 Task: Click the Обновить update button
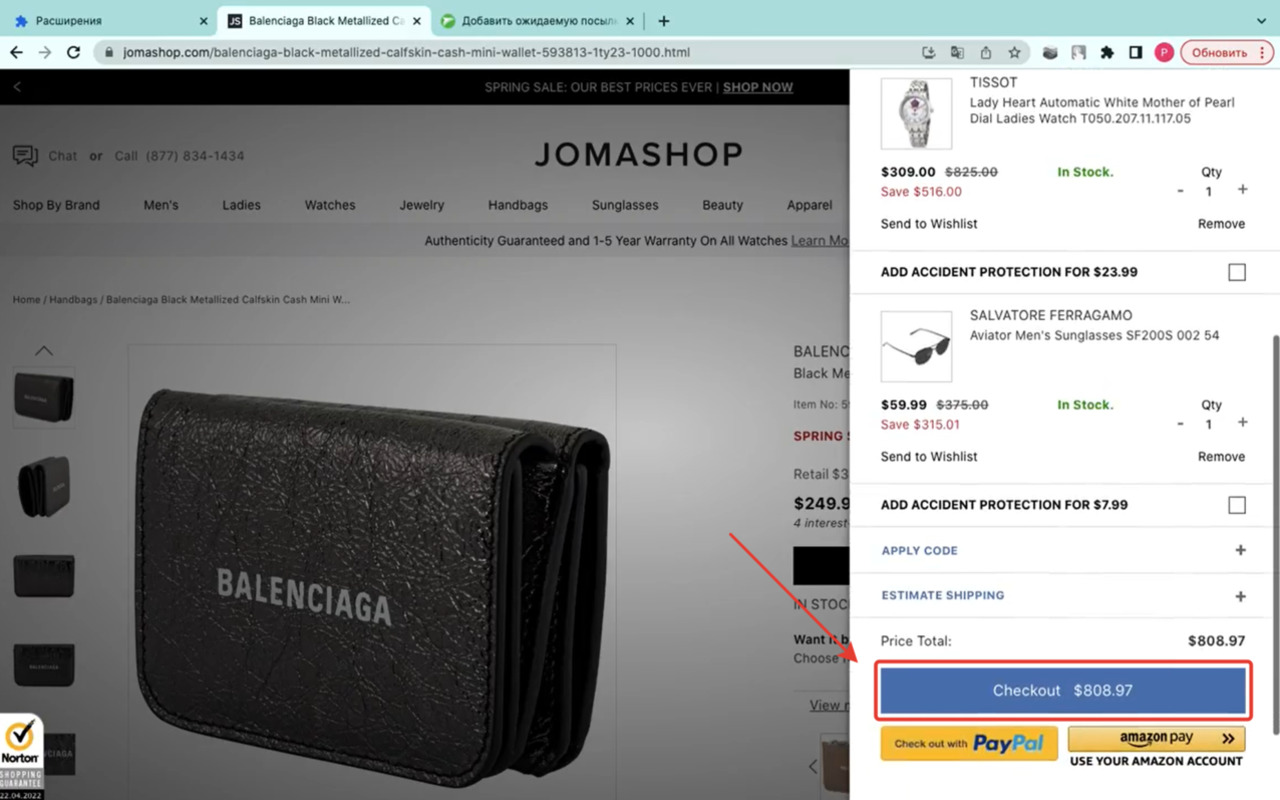tap(1227, 52)
